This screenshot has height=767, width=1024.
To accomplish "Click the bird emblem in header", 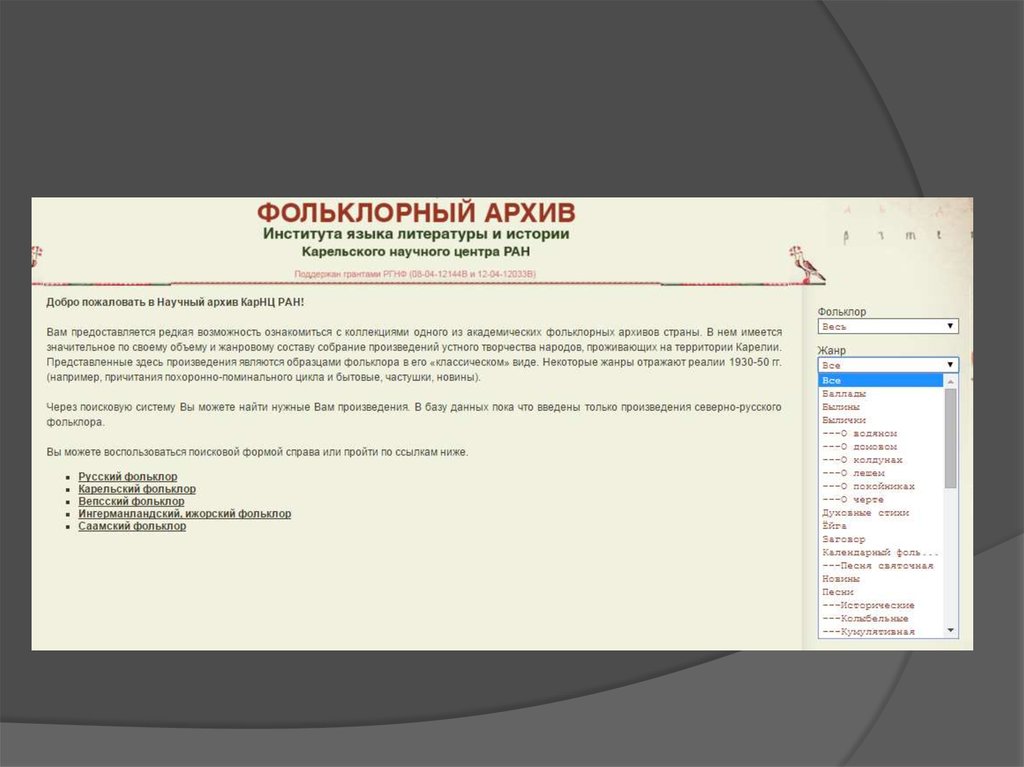I will pos(807,265).
